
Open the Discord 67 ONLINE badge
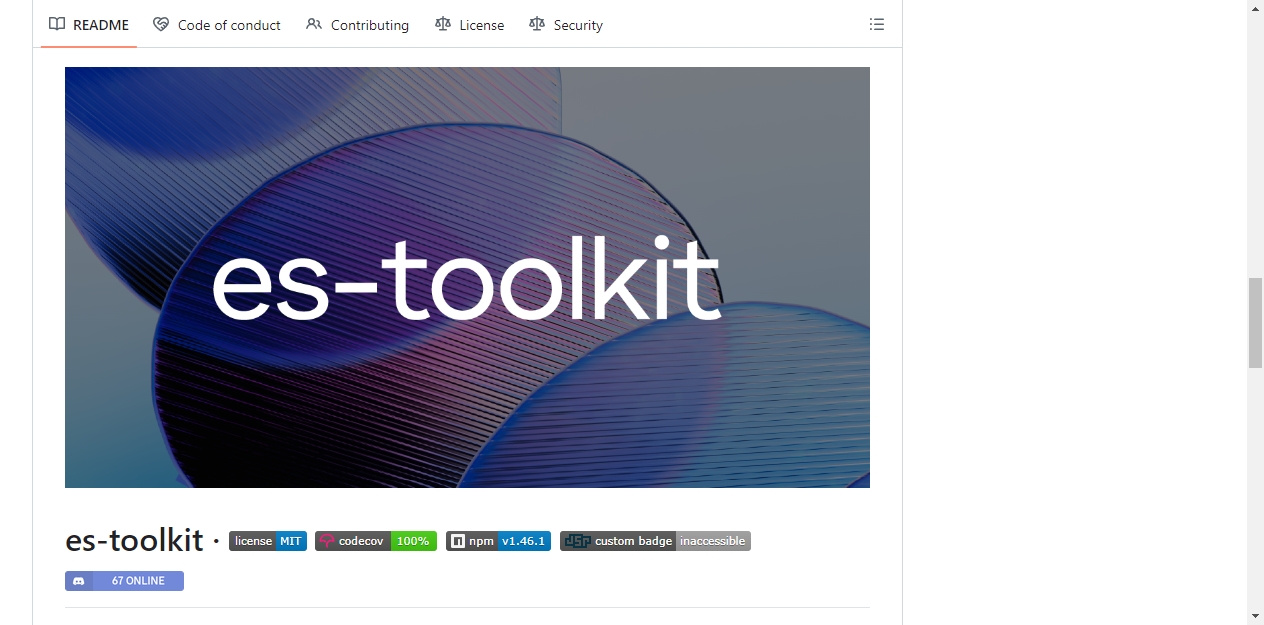pyautogui.click(x=124, y=581)
